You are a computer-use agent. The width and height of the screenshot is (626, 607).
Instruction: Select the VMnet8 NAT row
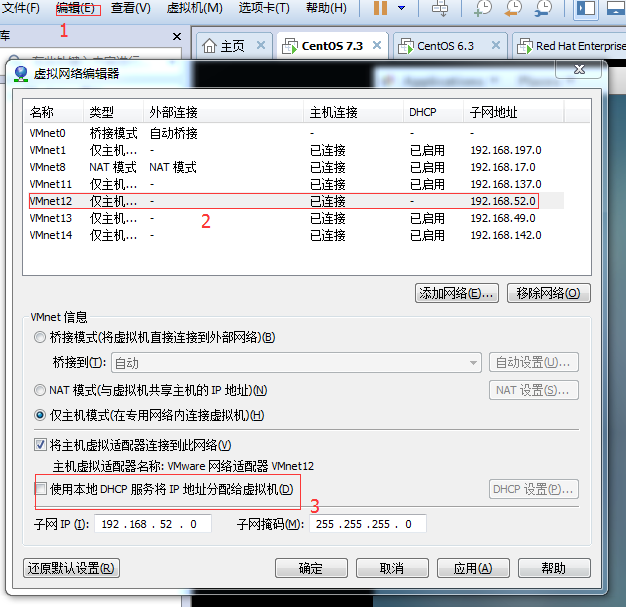pos(295,167)
